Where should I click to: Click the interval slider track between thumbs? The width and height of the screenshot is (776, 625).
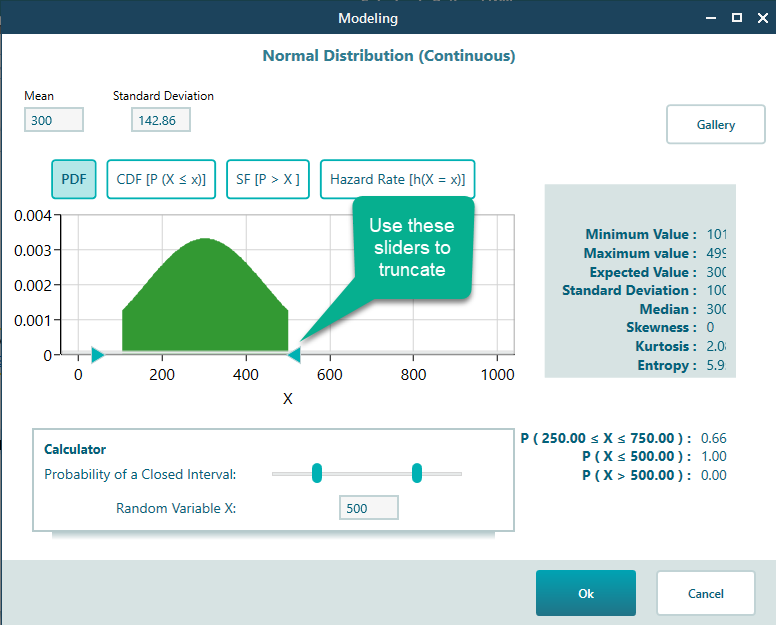[367, 473]
